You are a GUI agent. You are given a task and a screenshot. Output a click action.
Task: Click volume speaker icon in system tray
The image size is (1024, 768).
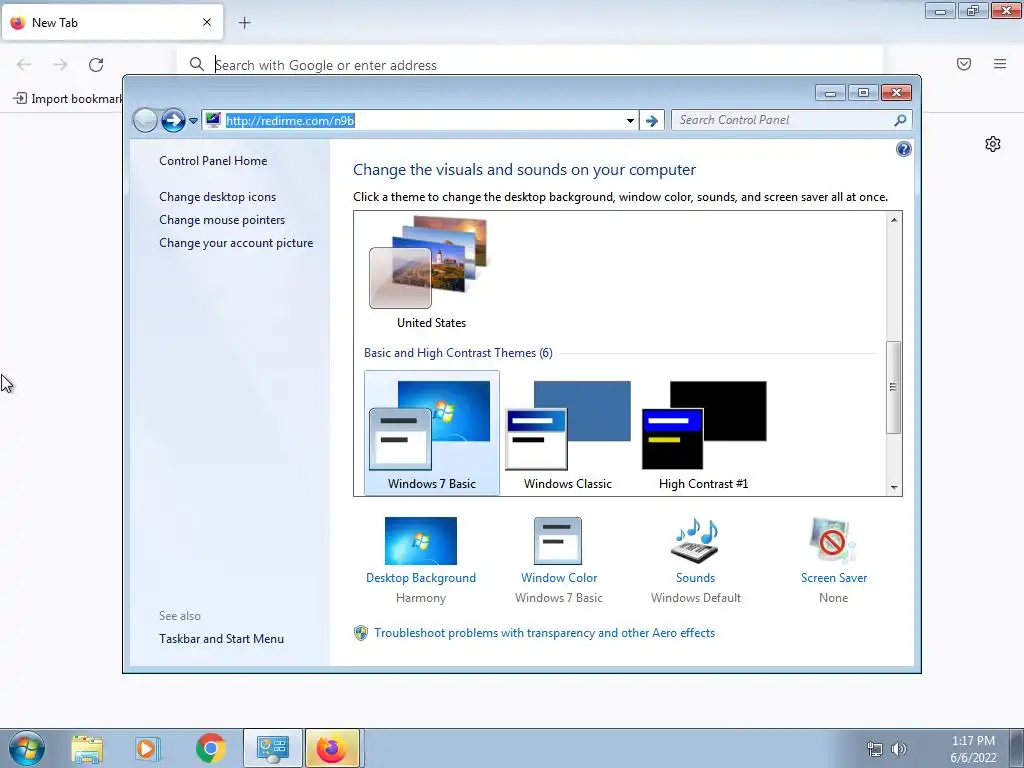click(899, 749)
